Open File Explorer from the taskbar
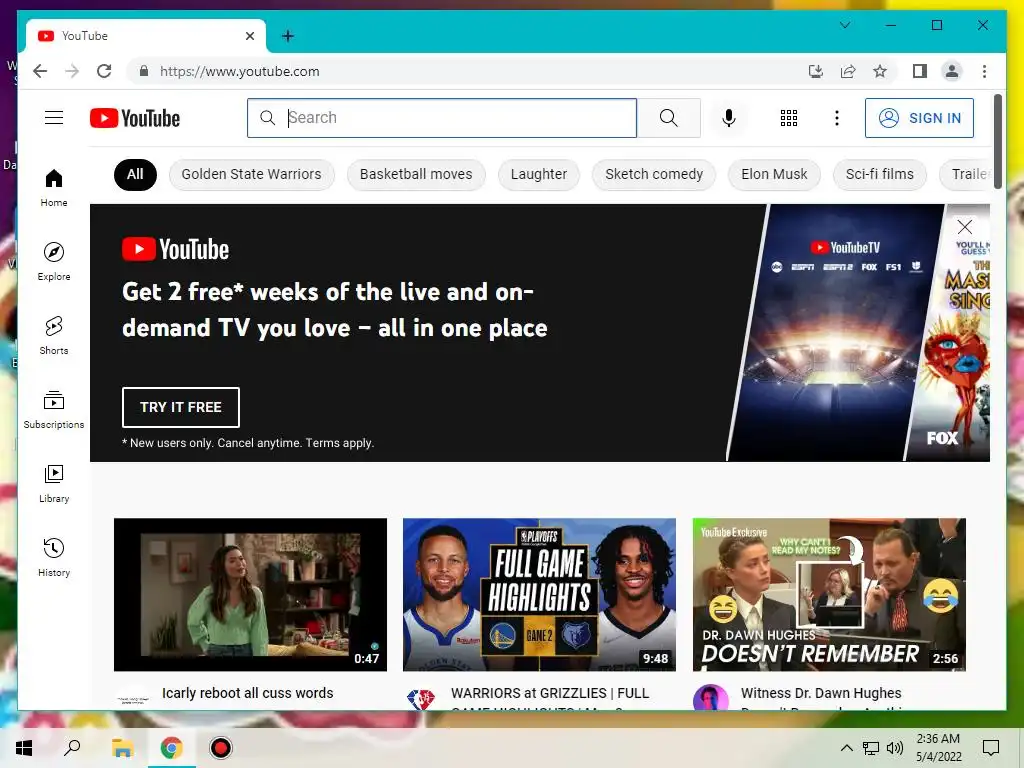This screenshot has width=1024, height=768. tap(122, 748)
